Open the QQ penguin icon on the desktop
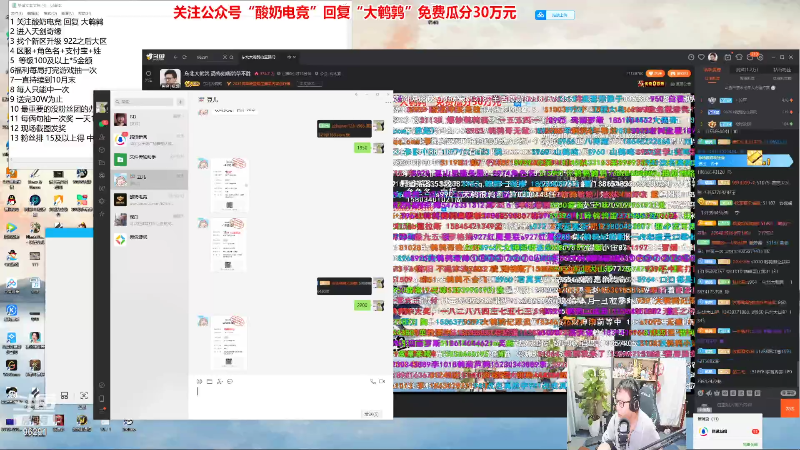 tap(11, 201)
